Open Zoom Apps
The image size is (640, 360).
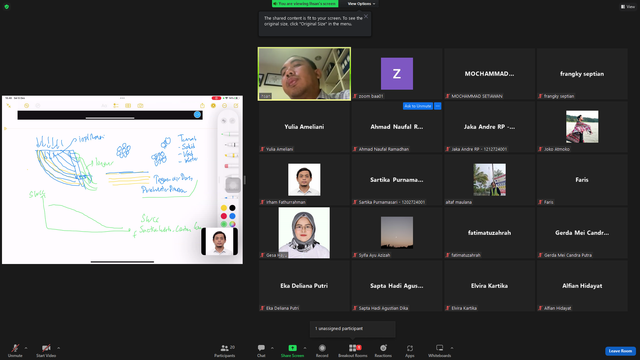[x=410, y=350]
